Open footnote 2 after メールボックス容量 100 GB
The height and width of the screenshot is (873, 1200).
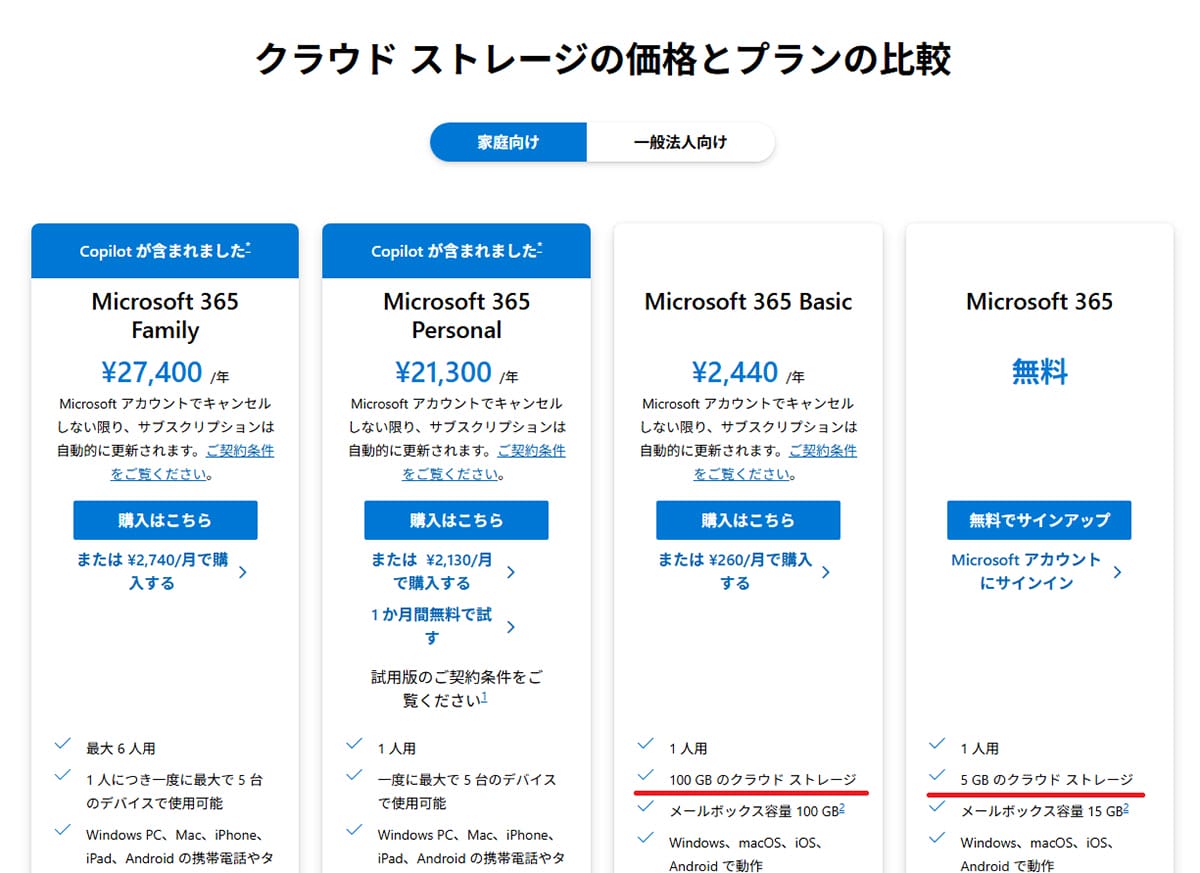[842, 808]
